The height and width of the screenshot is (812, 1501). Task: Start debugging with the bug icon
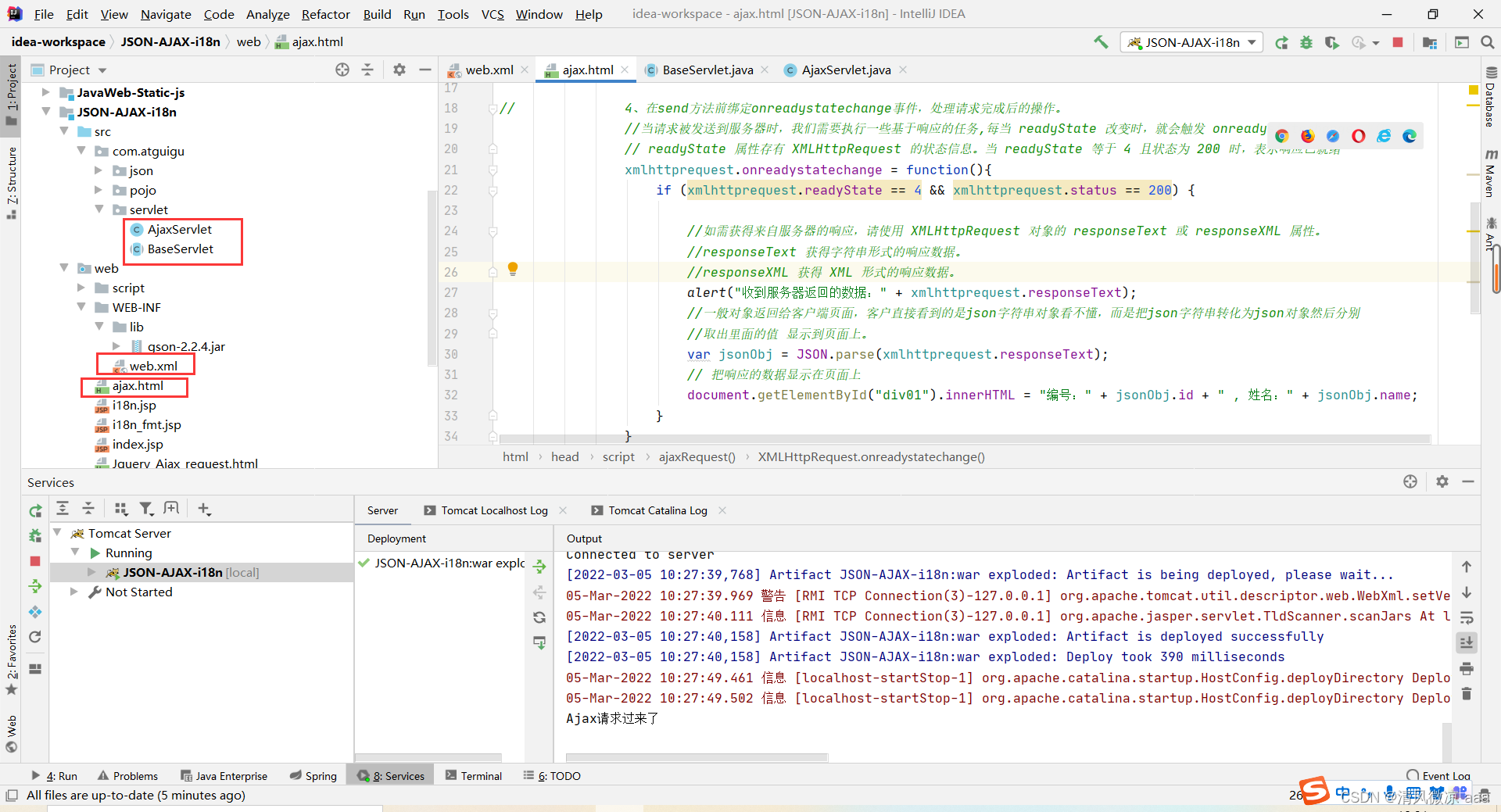pyautogui.click(x=1306, y=42)
